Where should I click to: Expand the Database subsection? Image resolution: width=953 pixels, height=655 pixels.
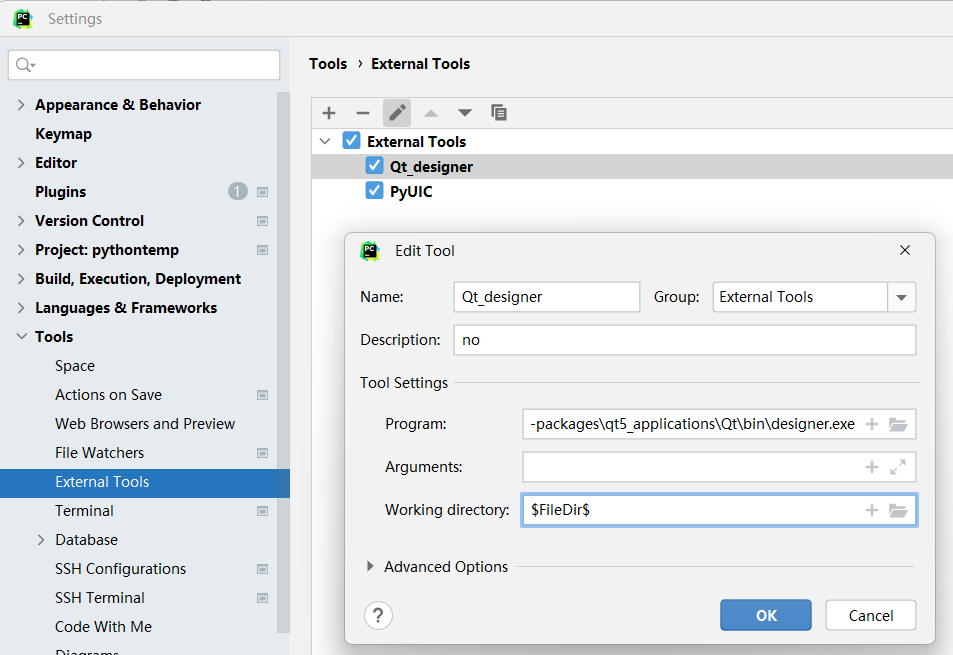point(41,540)
